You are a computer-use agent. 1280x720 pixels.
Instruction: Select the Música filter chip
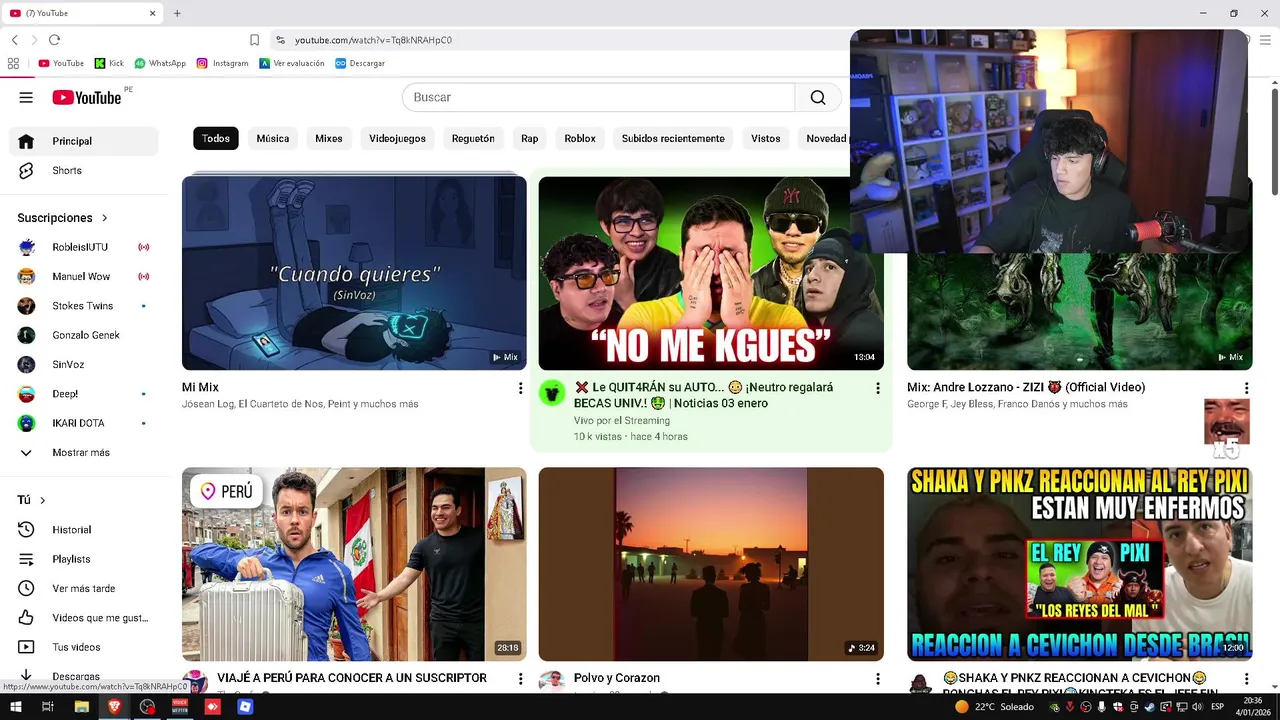click(x=273, y=139)
